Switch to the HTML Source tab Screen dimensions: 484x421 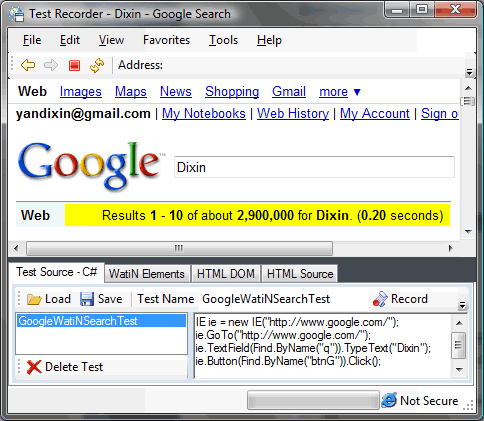point(300,274)
